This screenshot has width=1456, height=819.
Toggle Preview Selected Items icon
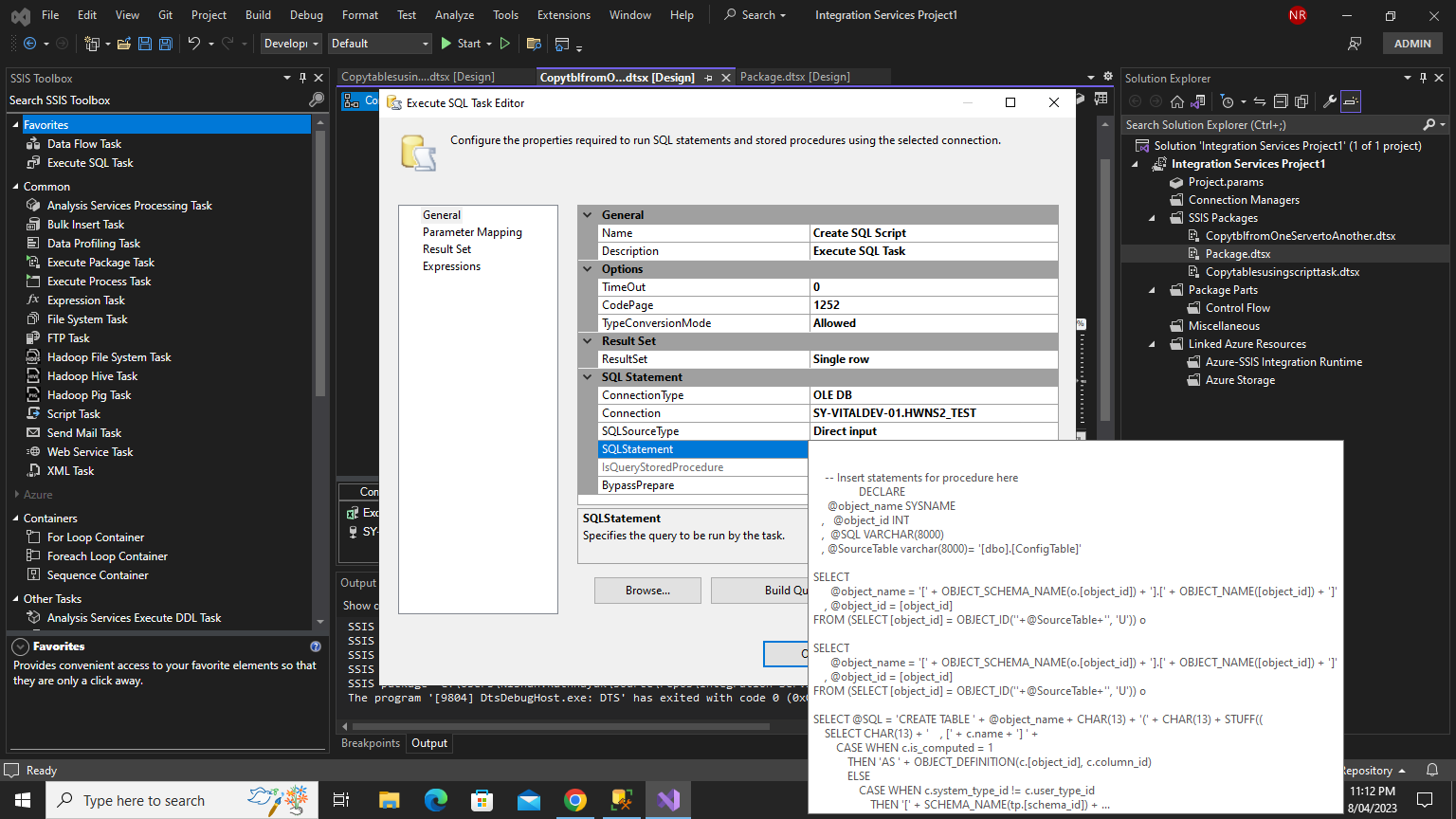pyautogui.click(x=1351, y=101)
